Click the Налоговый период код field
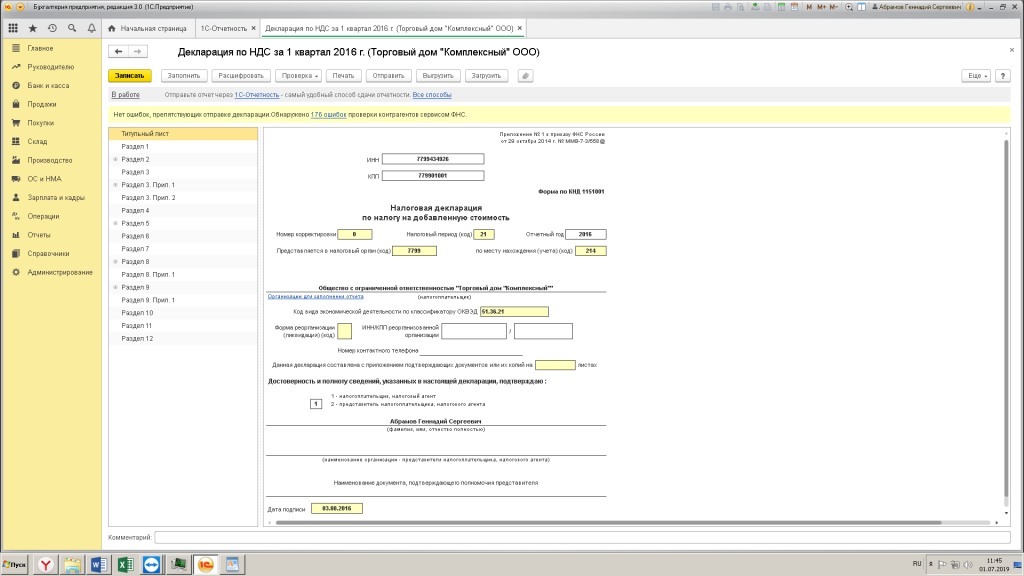Screen dimensions: 1024x576 [x=484, y=234]
